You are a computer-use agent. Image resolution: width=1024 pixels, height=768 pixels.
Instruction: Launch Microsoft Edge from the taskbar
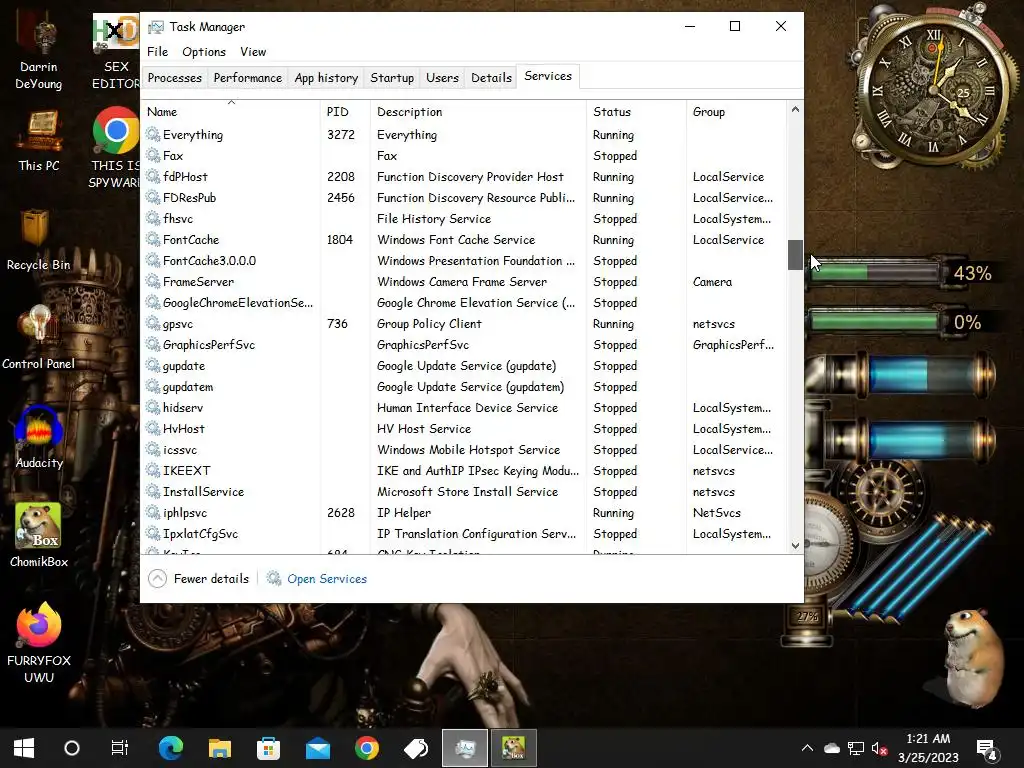(x=170, y=748)
